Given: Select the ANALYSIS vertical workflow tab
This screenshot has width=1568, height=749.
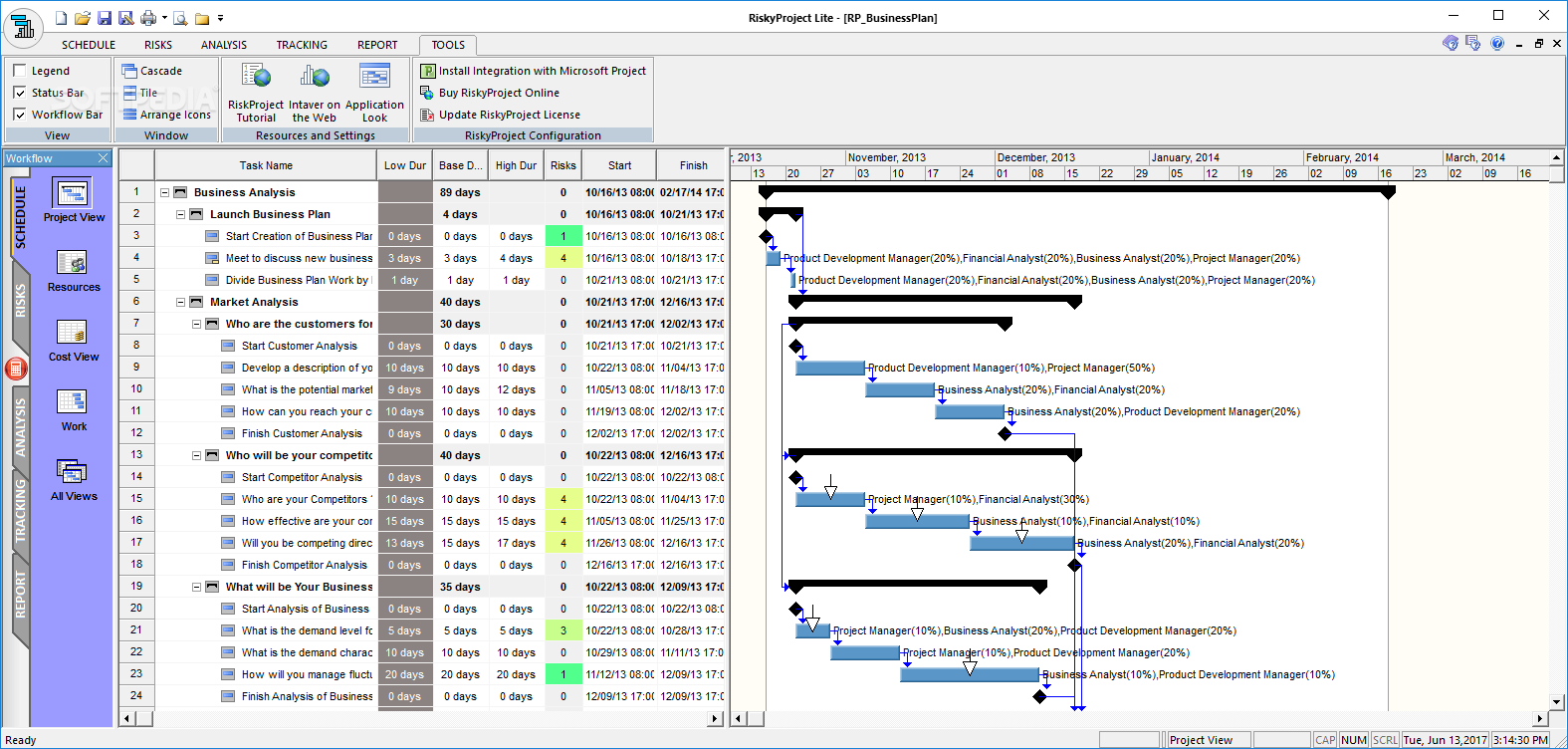Looking at the screenshot, I should [x=20, y=427].
